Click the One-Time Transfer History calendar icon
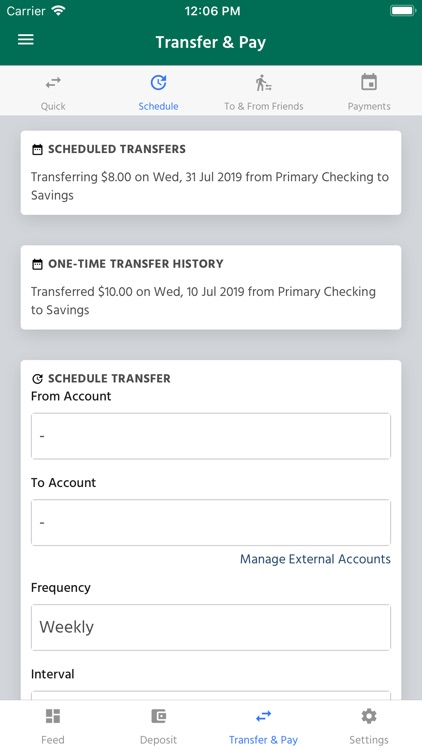 (x=37, y=265)
